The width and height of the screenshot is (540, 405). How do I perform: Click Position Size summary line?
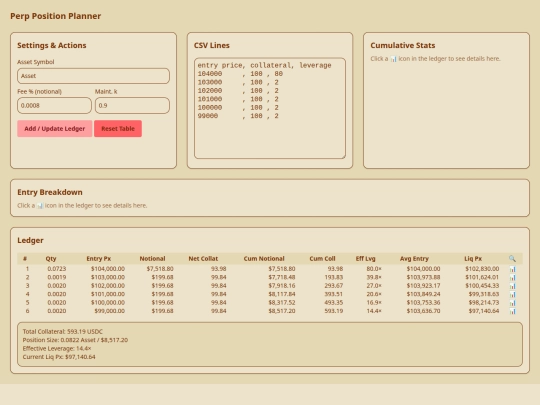[x=75, y=340]
